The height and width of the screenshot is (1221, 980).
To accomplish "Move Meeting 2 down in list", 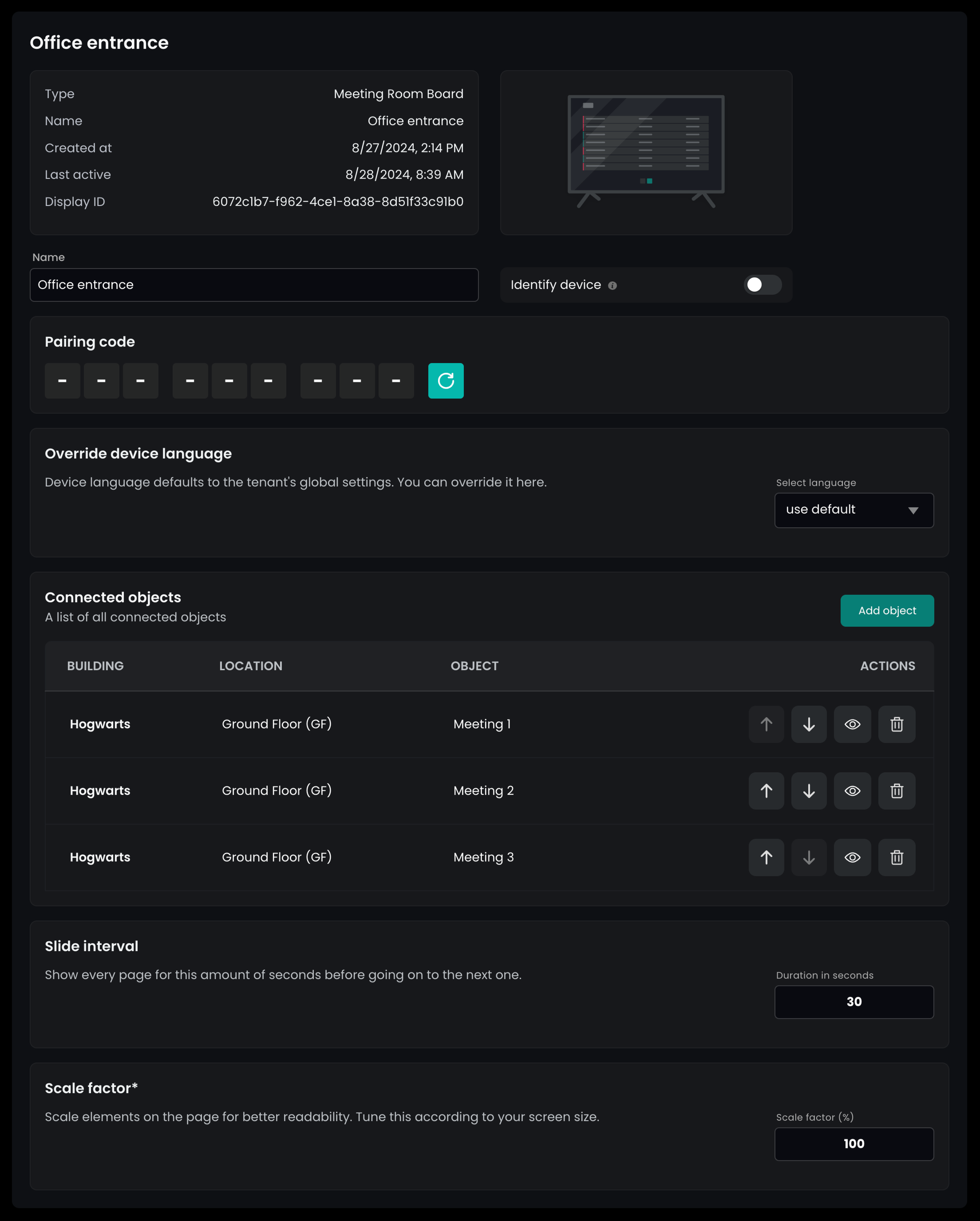I will pyautogui.click(x=808, y=791).
